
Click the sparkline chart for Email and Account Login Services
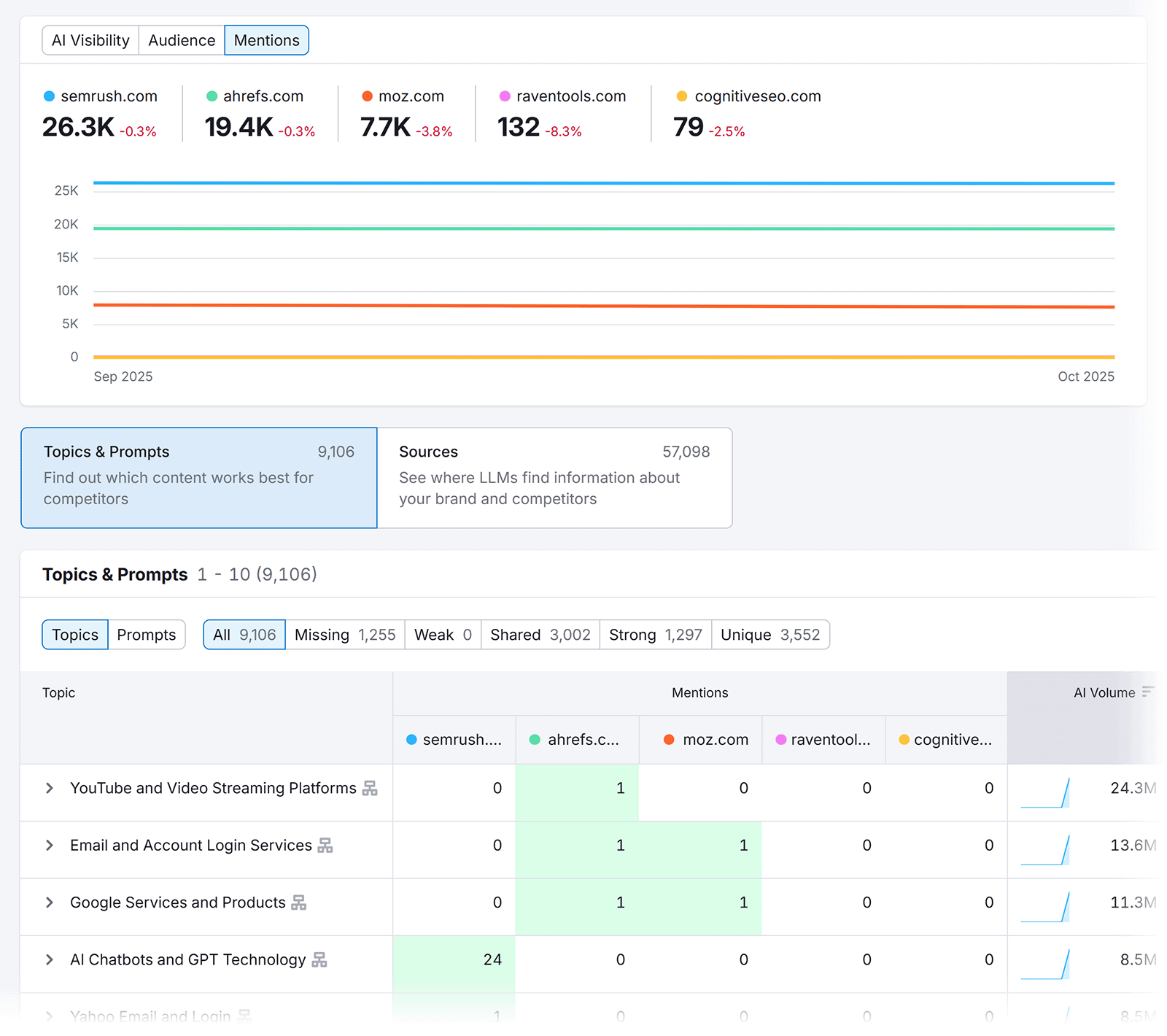(1046, 848)
